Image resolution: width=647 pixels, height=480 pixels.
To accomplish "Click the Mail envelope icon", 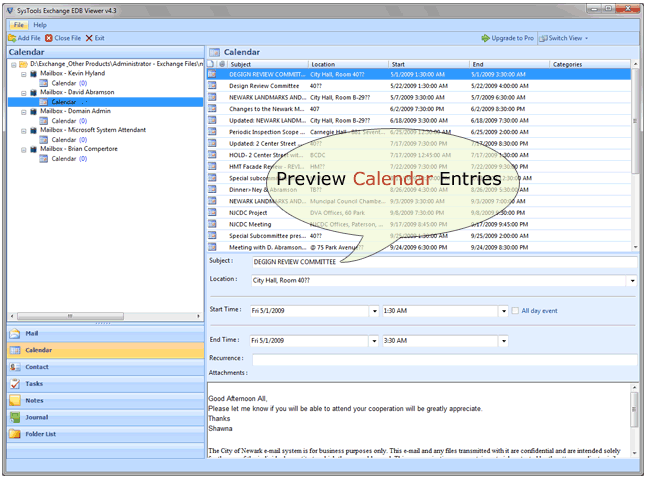I will 15,333.
